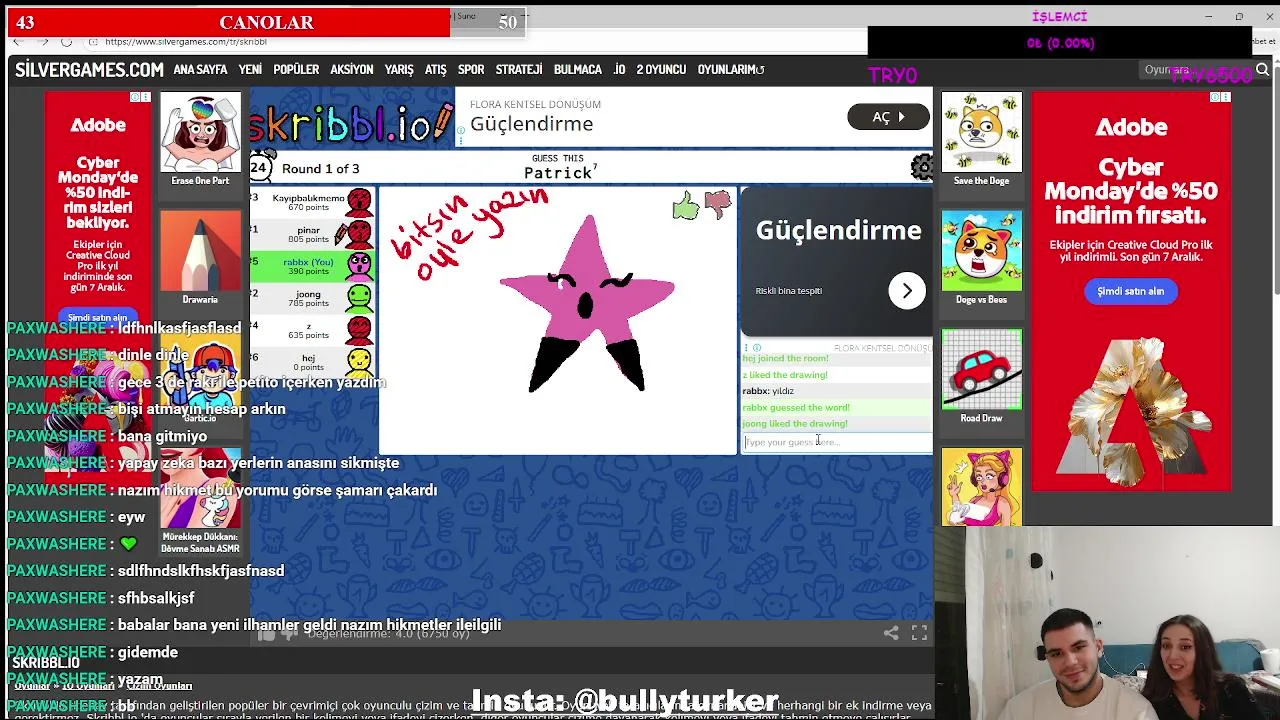
Task: Open info icon on left Adobe ad
Action: pos(135,97)
